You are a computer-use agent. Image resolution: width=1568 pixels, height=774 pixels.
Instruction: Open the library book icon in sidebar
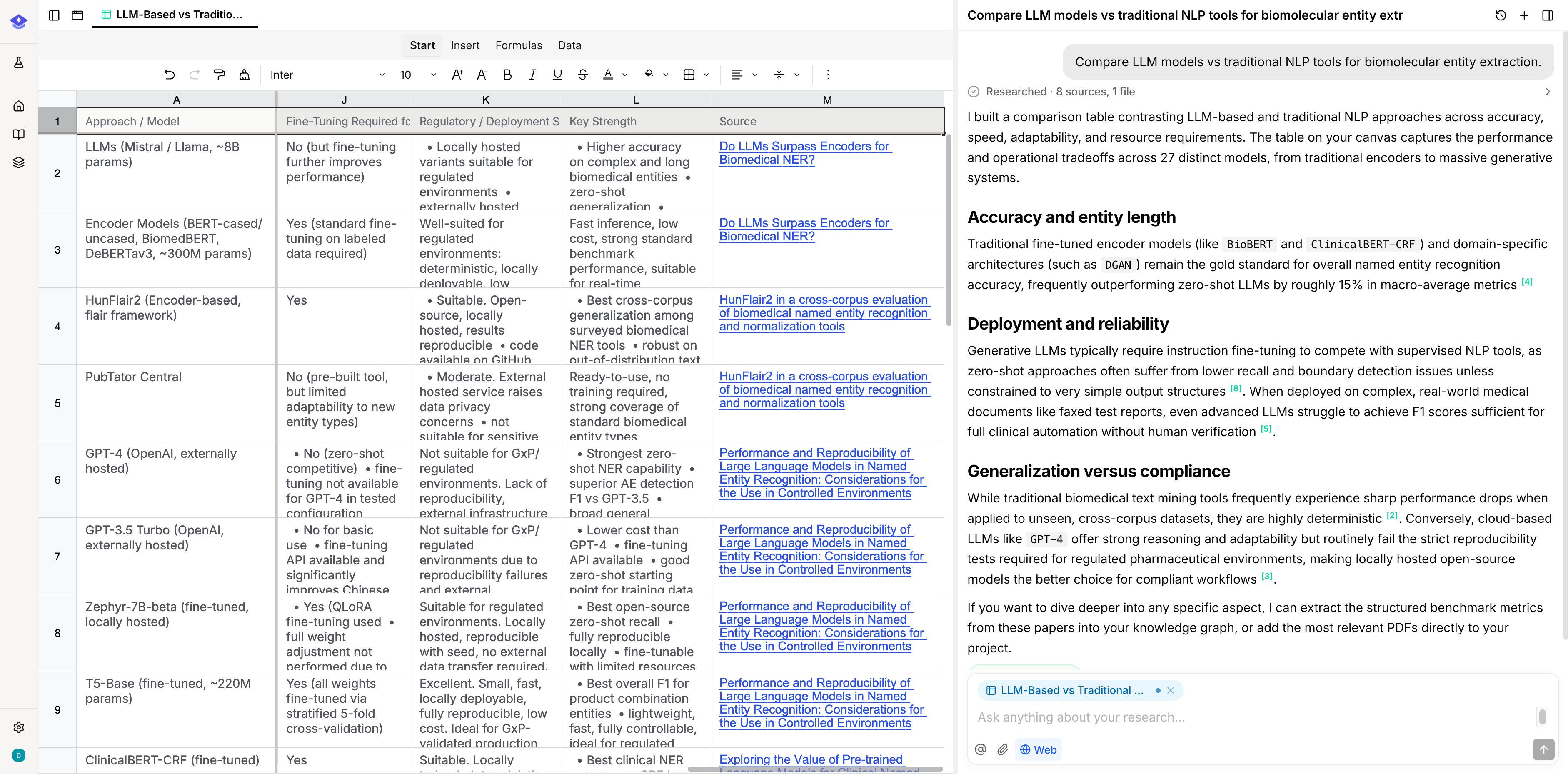19,134
